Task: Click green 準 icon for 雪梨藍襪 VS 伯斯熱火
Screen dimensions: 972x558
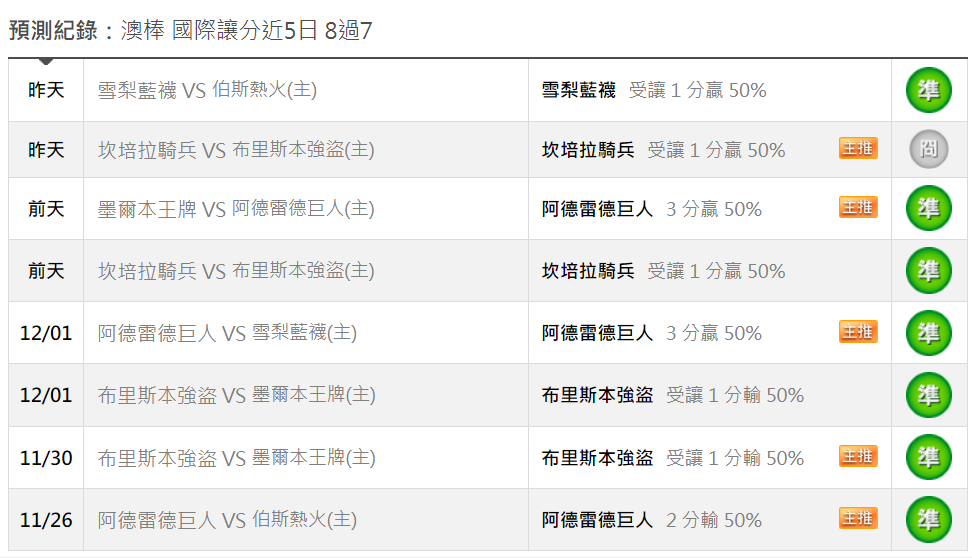Action: [x=929, y=91]
